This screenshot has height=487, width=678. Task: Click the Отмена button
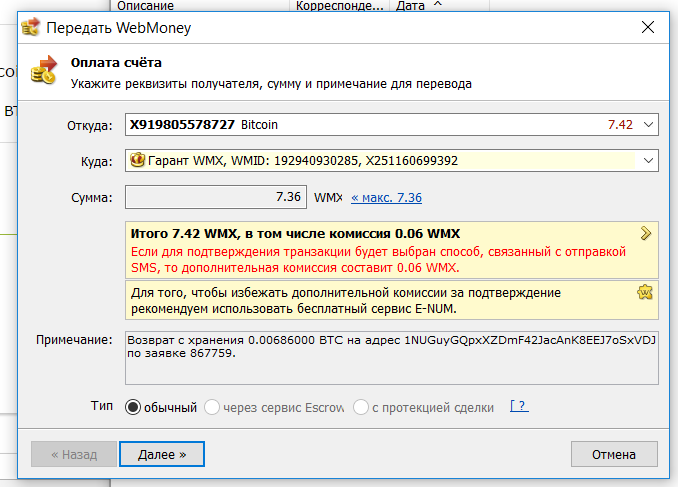pos(613,454)
